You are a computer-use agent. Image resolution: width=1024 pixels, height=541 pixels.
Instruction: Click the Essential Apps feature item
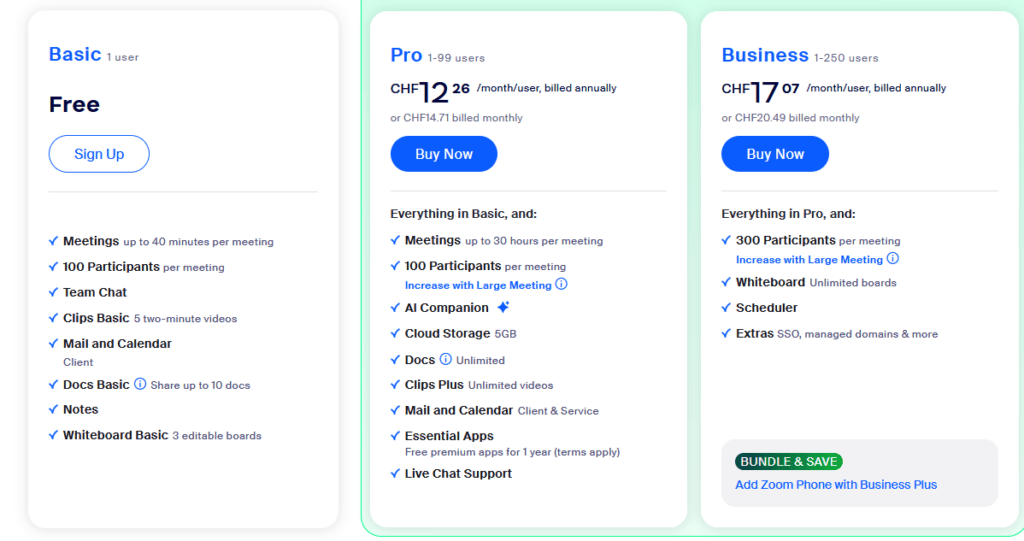(449, 436)
